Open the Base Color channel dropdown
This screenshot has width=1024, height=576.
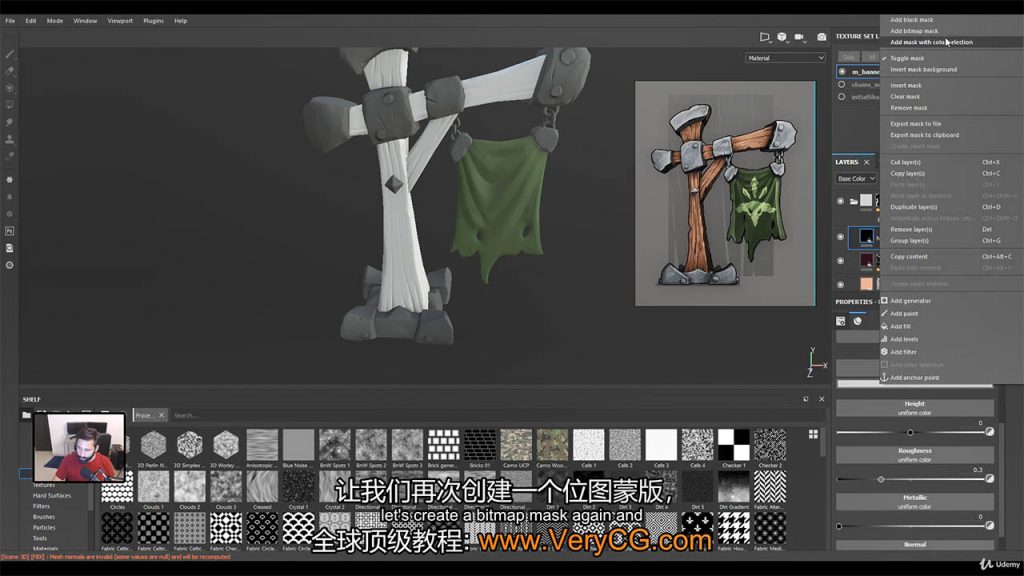[x=856, y=178]
